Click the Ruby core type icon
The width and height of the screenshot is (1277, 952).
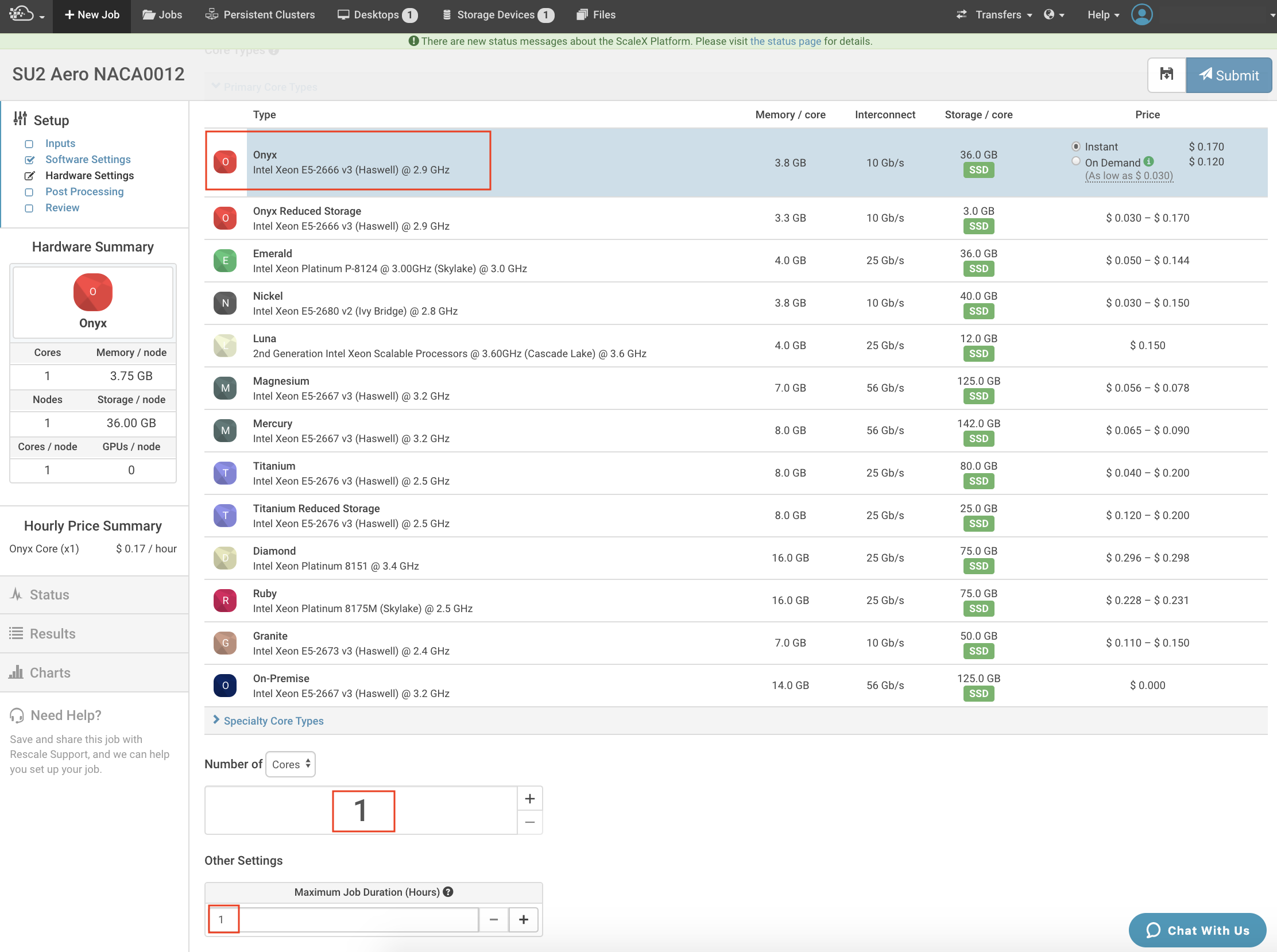coord(225,601)
